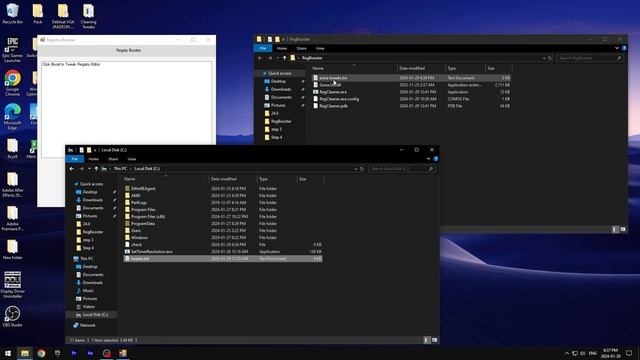This screenshot has width=640, height=360.
Task: Expand address bar history in RegBooster window
Action: tap(544, 58)
